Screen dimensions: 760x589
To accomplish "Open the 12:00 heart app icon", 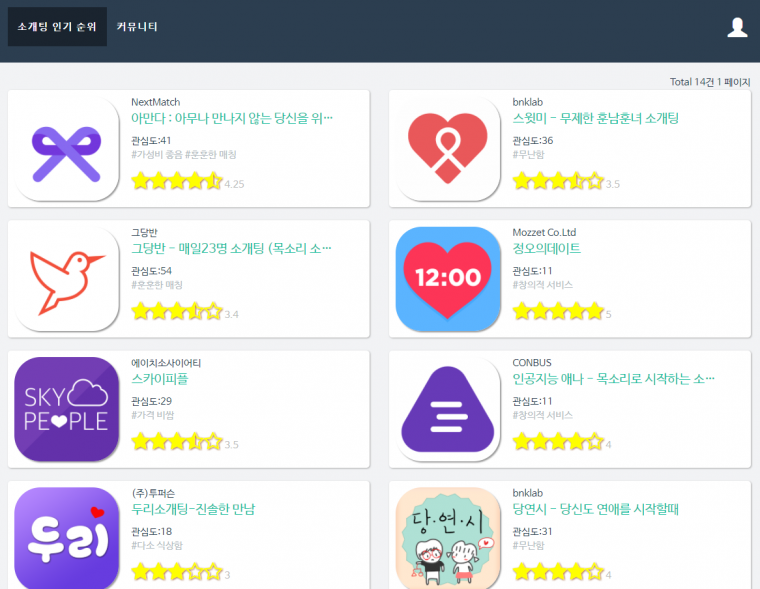I will pyautogui.click(x=448, y=279).
